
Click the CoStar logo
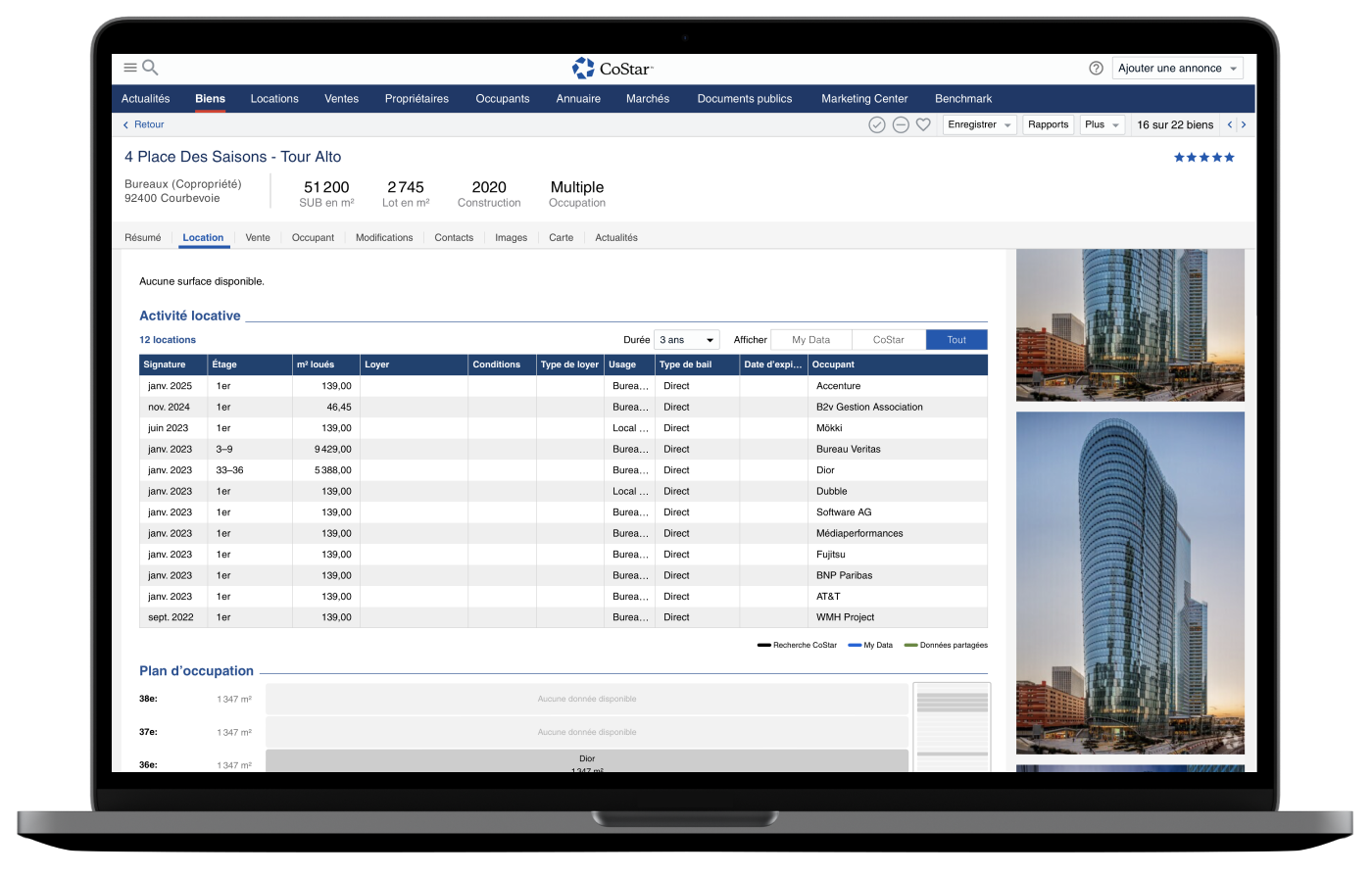tap(612, 69)
